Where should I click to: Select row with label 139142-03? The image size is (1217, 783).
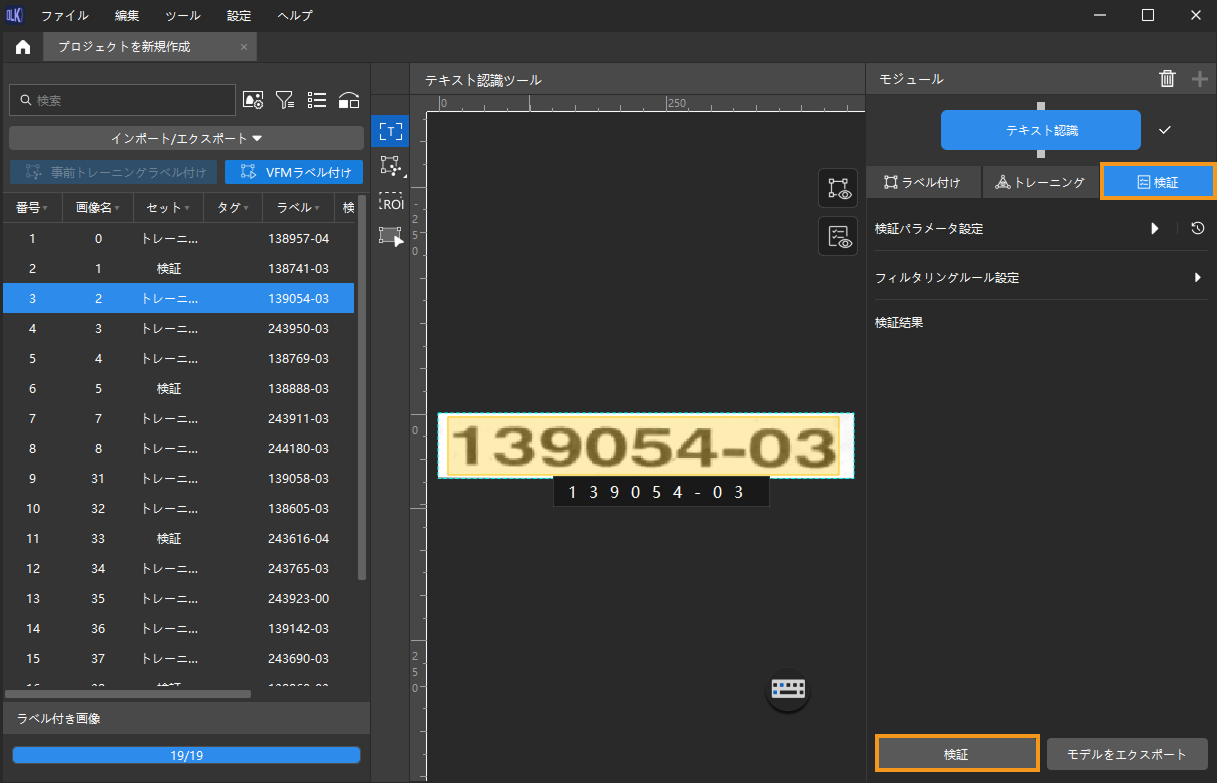(x=178, y=628)
